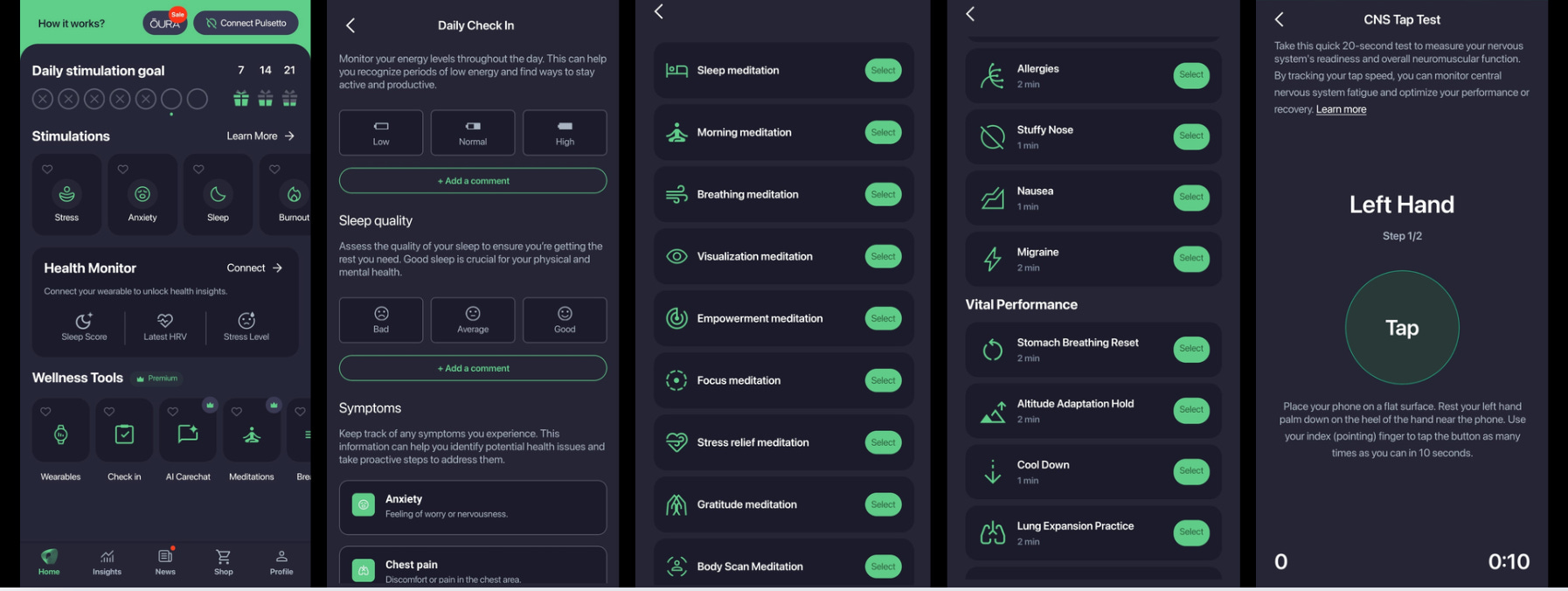The image size is (1568, 591).
Task: Select the Nausea program
Action: pos(1191,198)
